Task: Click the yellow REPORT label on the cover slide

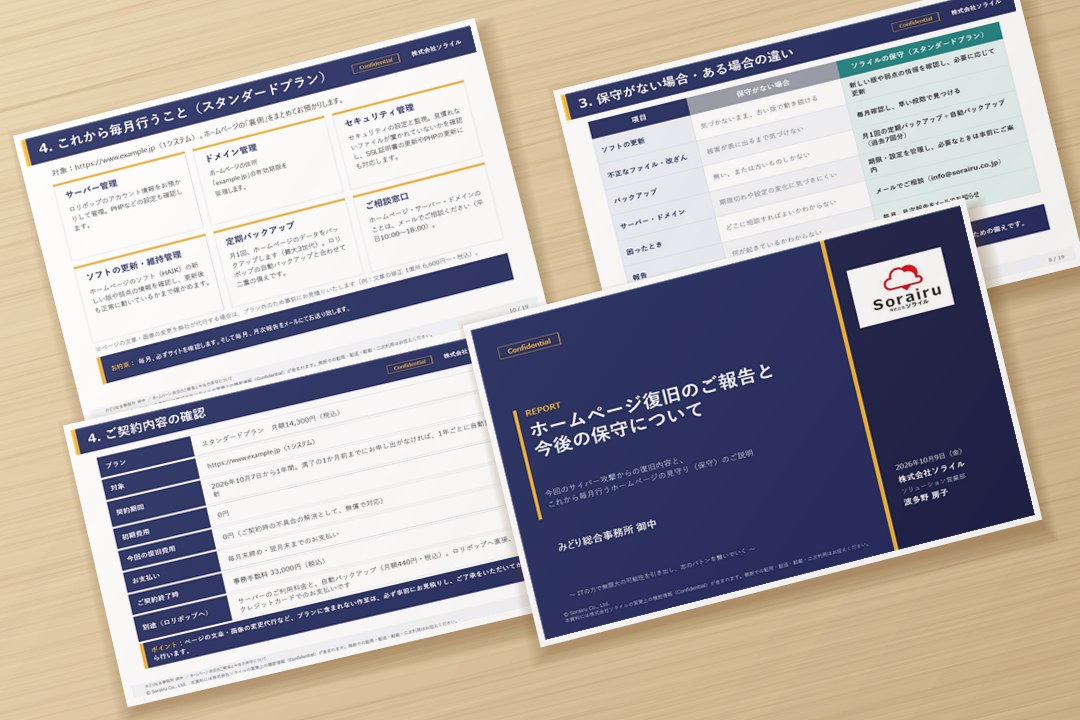Action: (x=543, y=409)
